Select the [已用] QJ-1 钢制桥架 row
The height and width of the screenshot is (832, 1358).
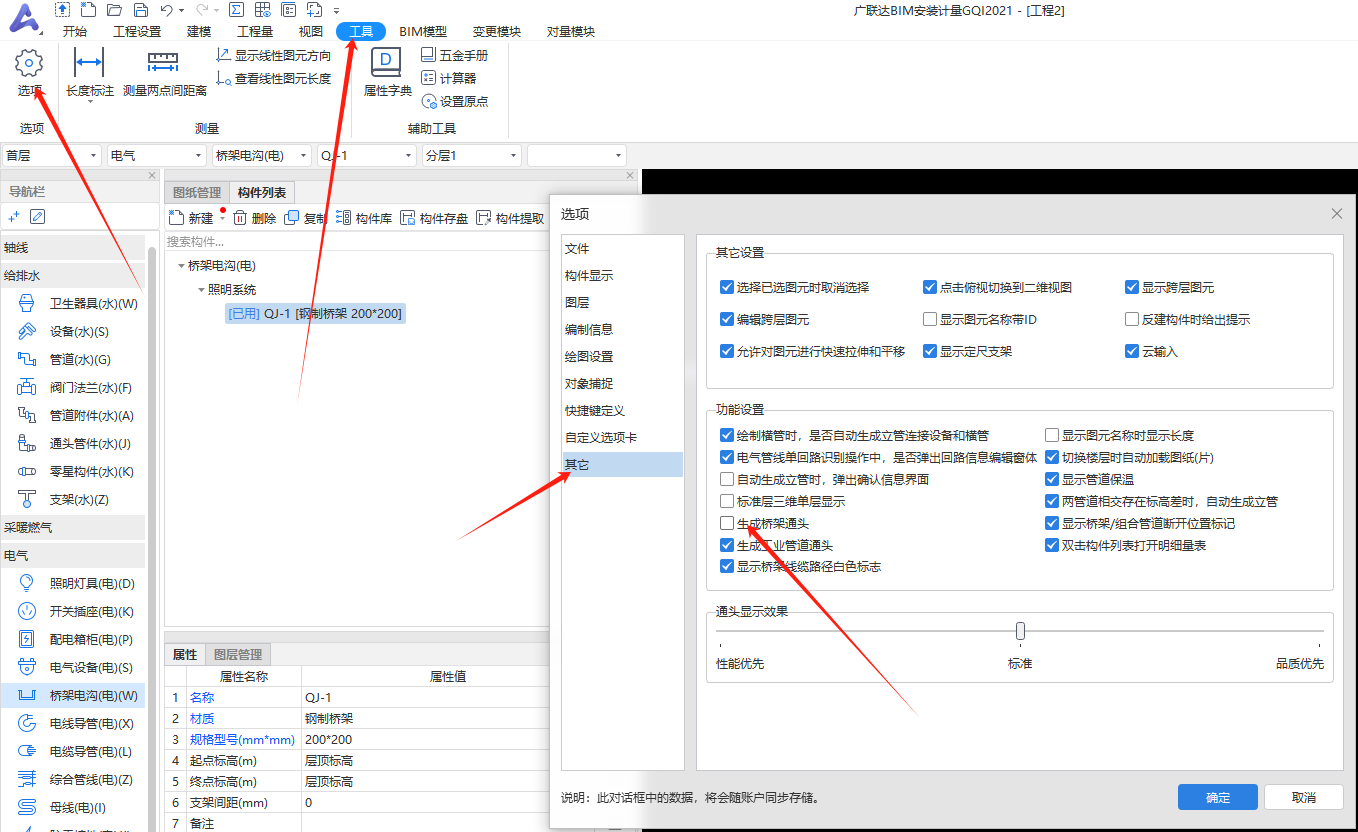click(x=316, y=314)
